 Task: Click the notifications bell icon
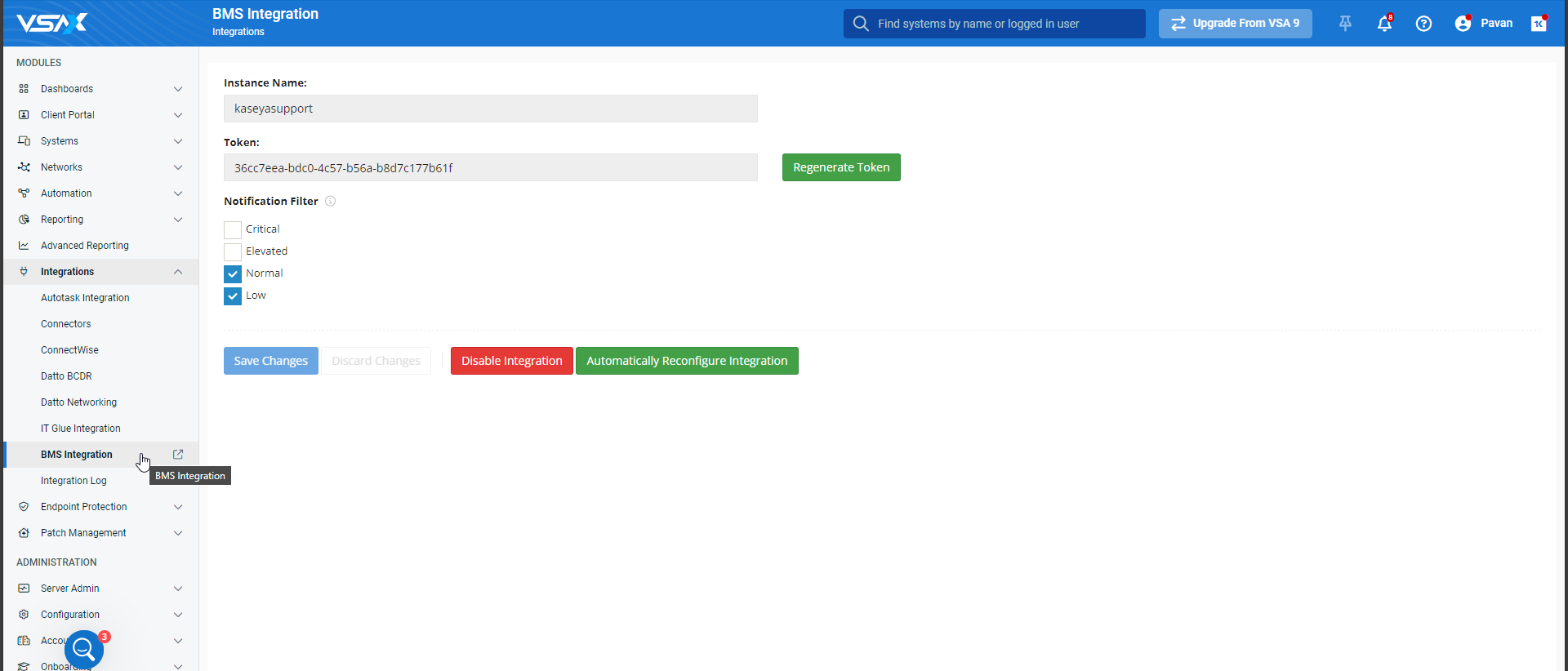coord(1384,24)
